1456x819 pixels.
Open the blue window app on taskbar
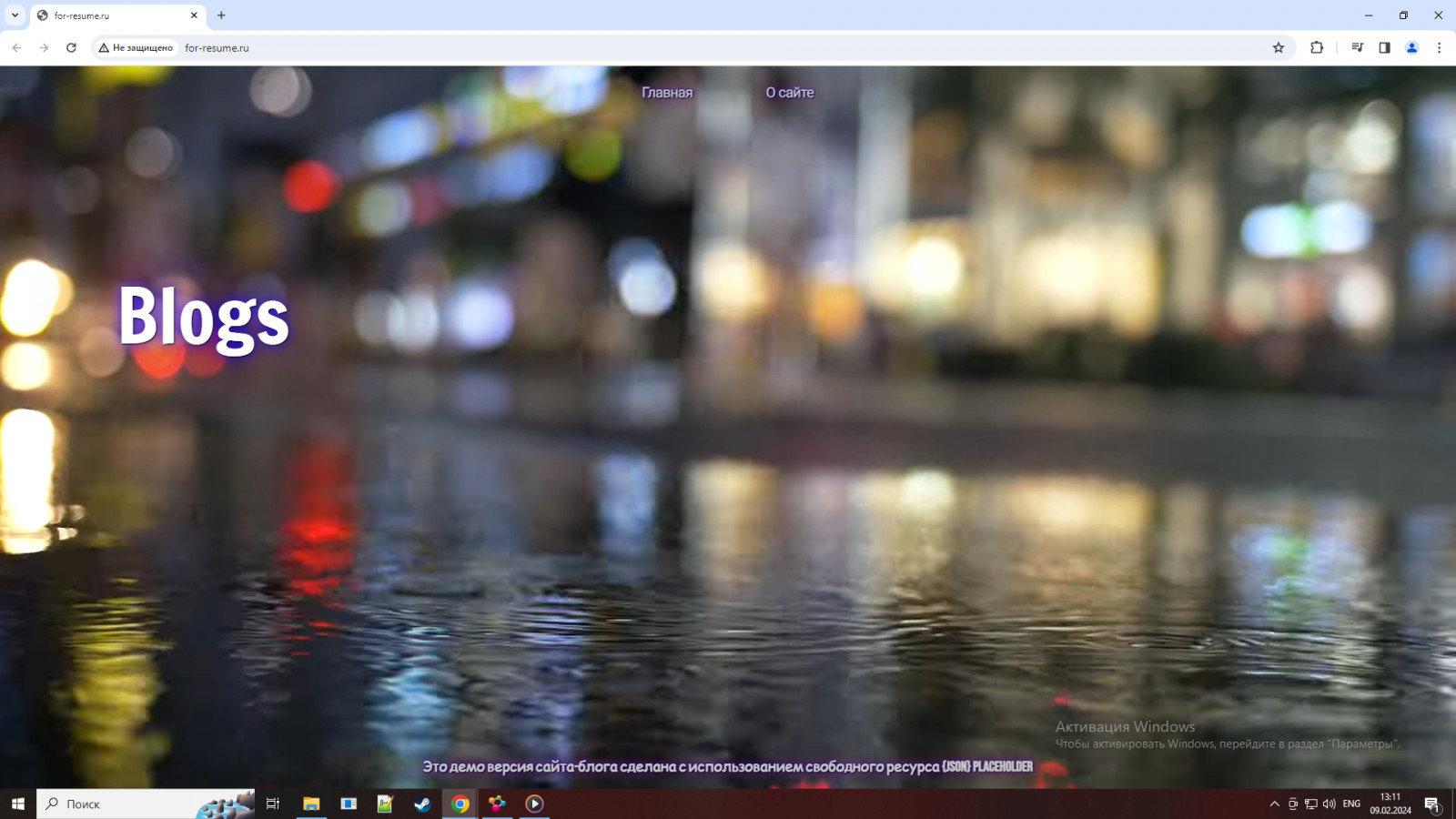click(x=349, y=804)
